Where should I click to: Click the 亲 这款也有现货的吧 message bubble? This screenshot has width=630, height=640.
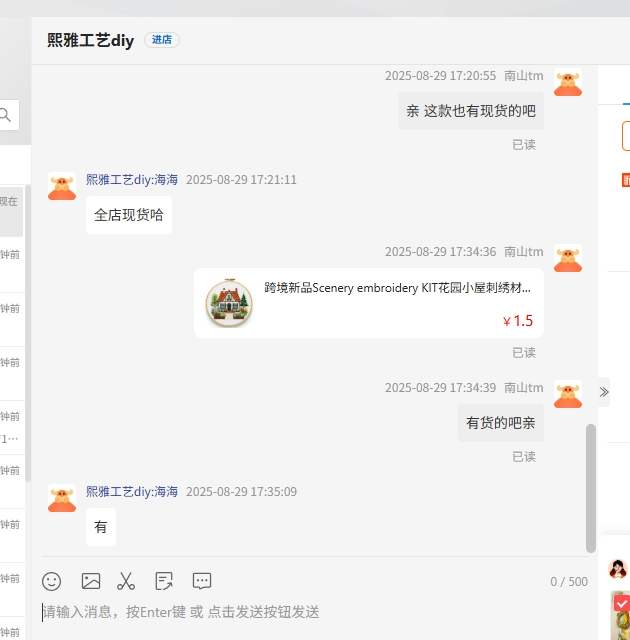click(x=471, y=111)
